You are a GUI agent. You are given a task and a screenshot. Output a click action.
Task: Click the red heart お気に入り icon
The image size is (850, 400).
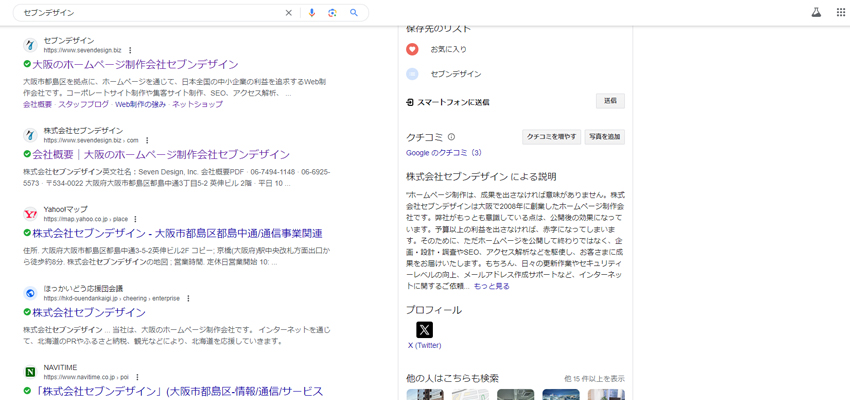coord(412,49)
